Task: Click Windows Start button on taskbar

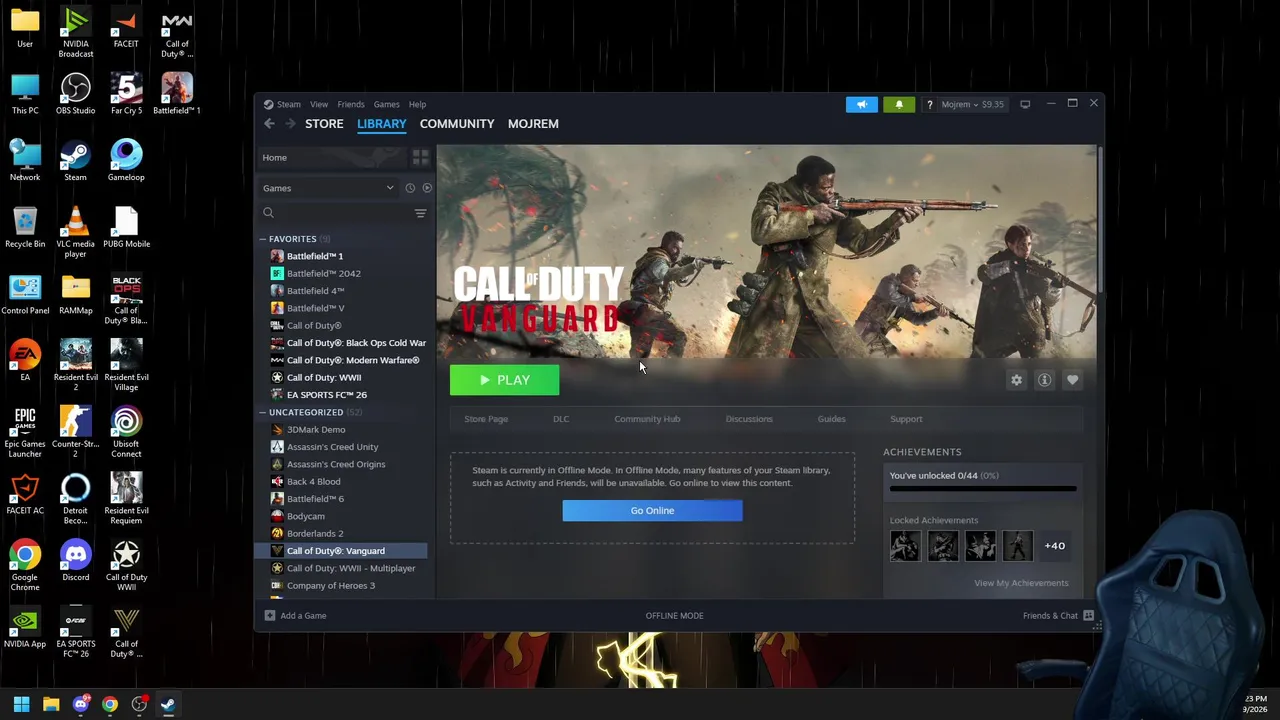Action: point(21,704)
